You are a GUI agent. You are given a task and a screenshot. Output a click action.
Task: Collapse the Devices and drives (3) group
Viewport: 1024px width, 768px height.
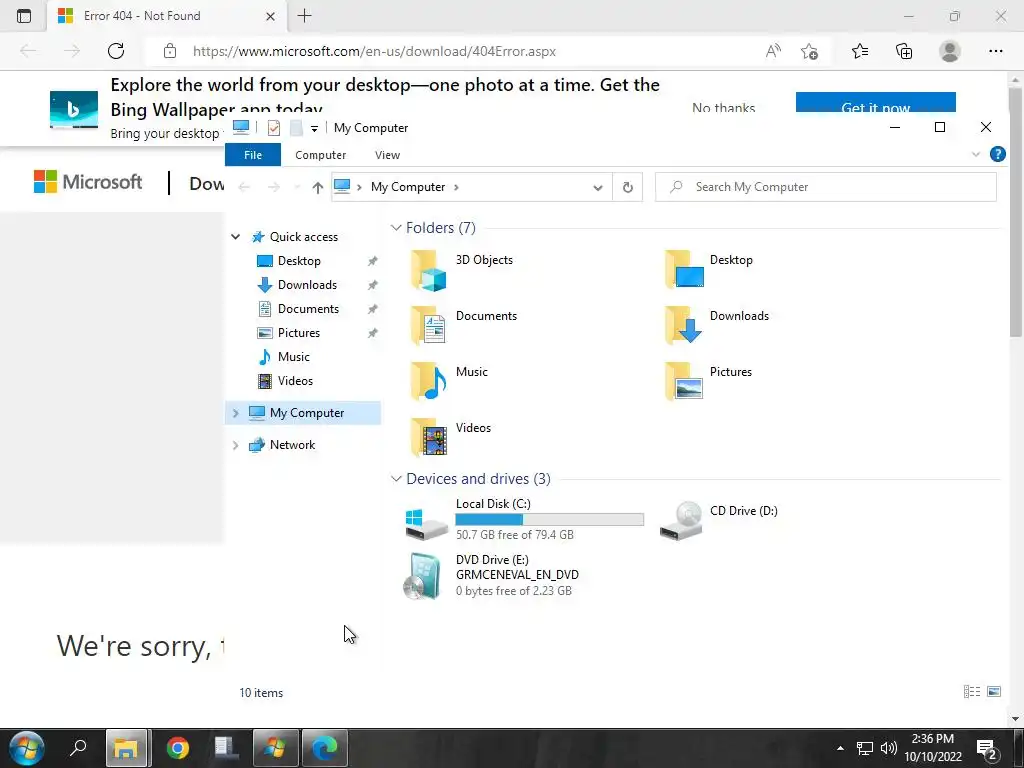coord(396,479)
